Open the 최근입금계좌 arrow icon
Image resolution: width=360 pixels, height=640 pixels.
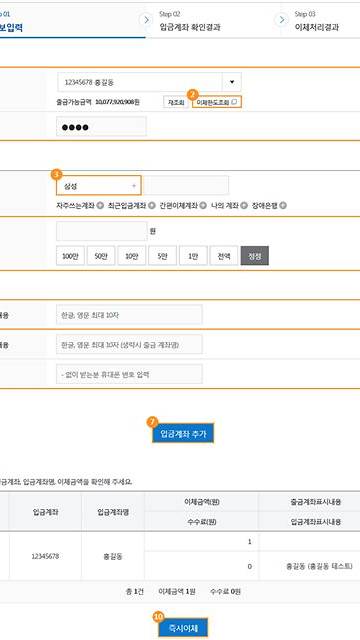click(x=152, y=206)
